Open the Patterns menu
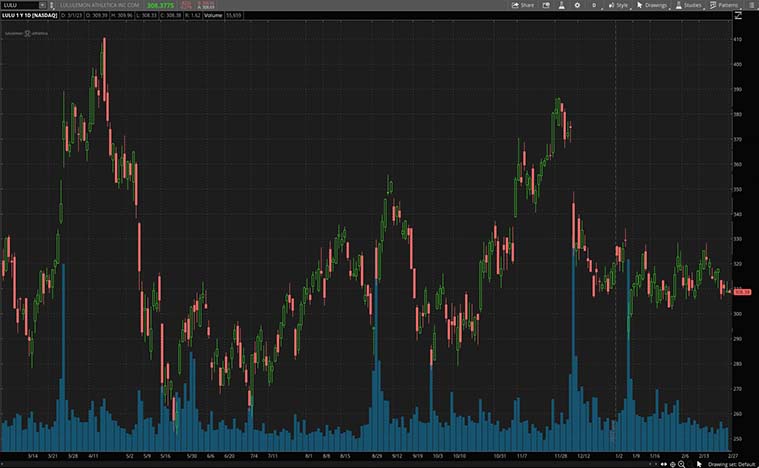Screen dimensions: 759x468 724,5
